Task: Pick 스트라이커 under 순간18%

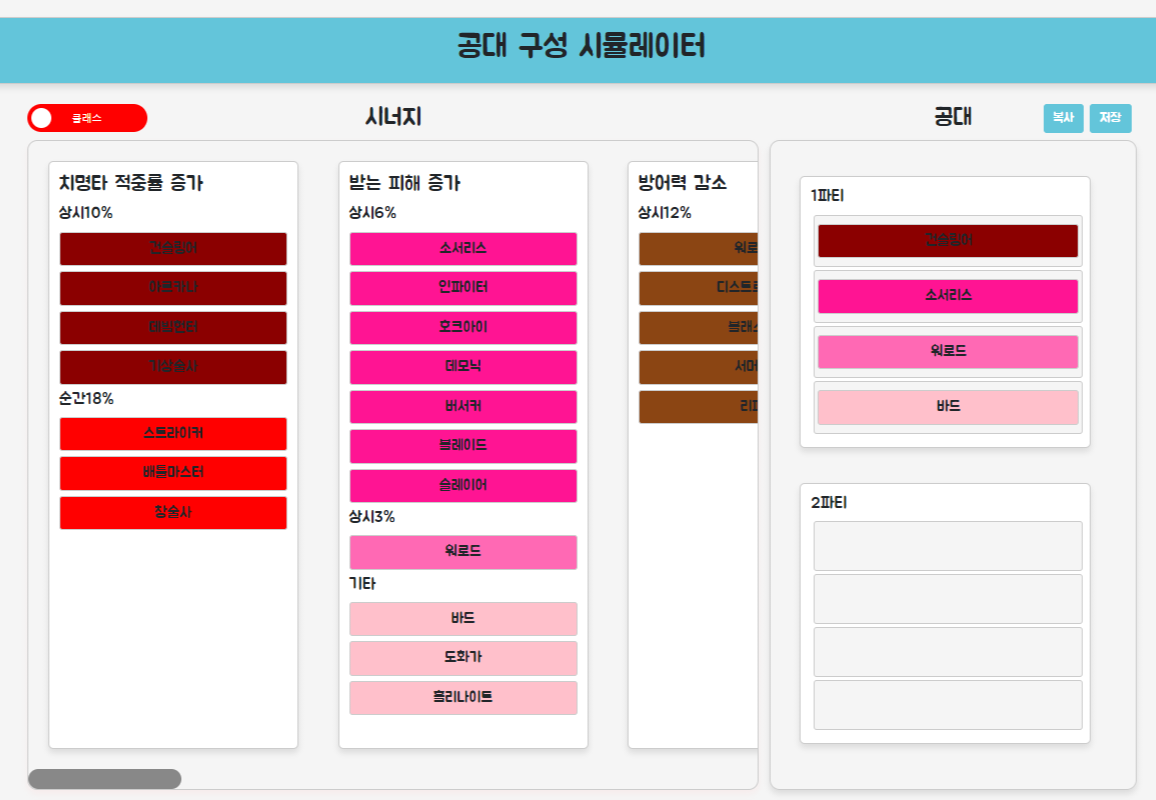Action: tap(173, 434)
